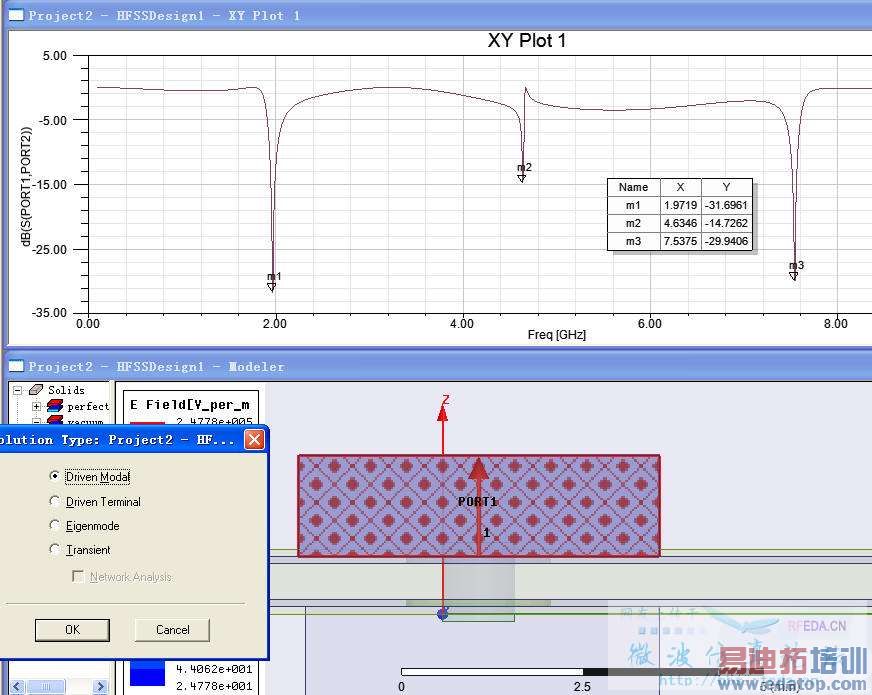Click the XY Plot 1 chart title
Image resolution: width=872 pixels, height=695 pixels.
coord(527,41)
